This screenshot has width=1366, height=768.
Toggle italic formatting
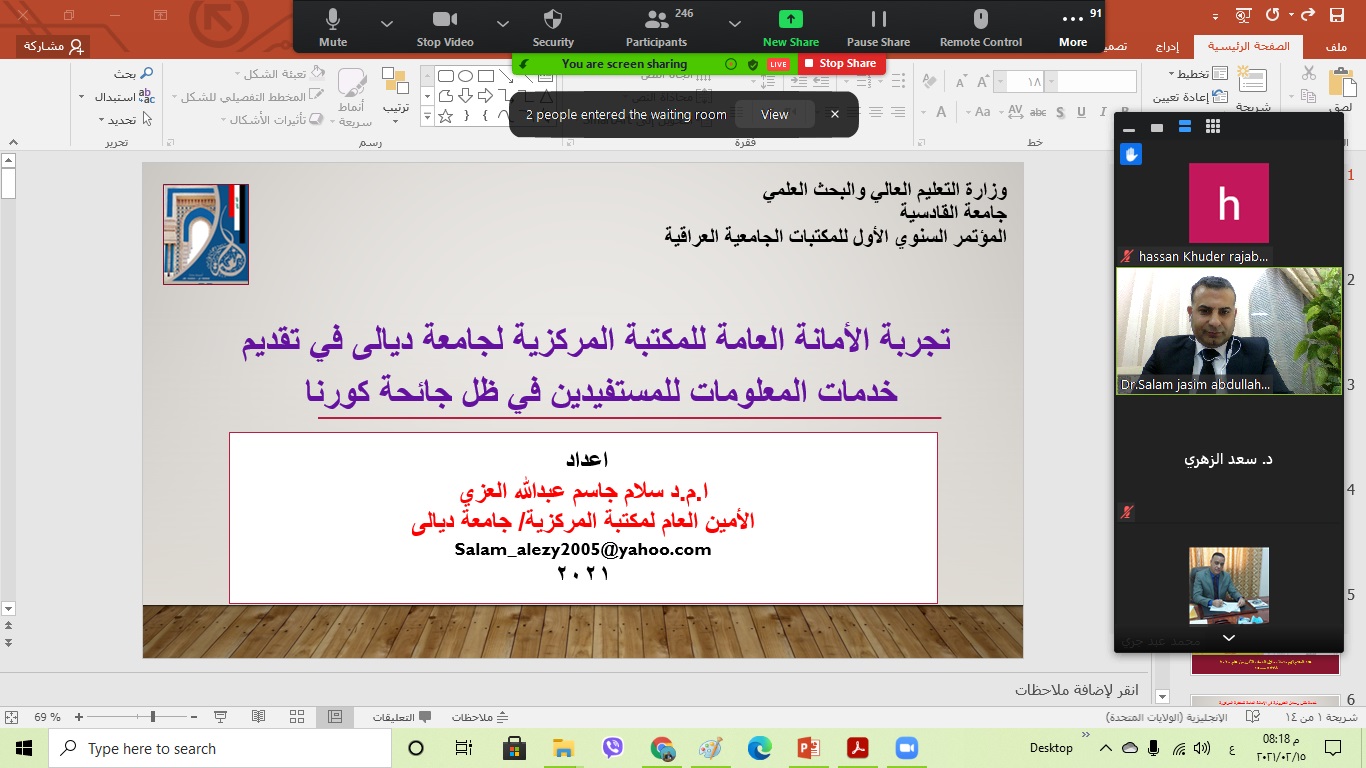pyautogui.click(x=1103, y=112)
